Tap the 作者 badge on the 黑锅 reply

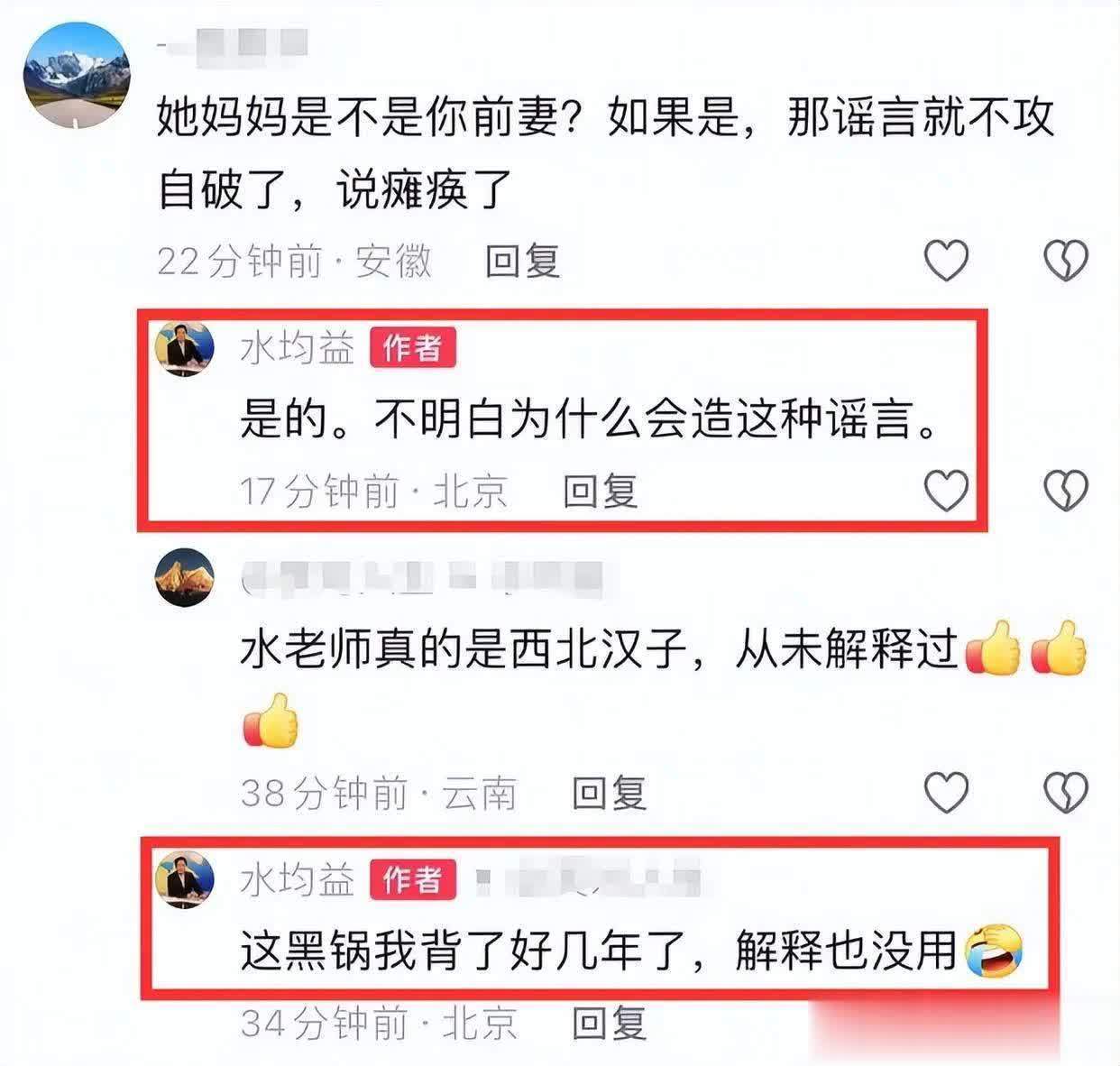[413, 880]
